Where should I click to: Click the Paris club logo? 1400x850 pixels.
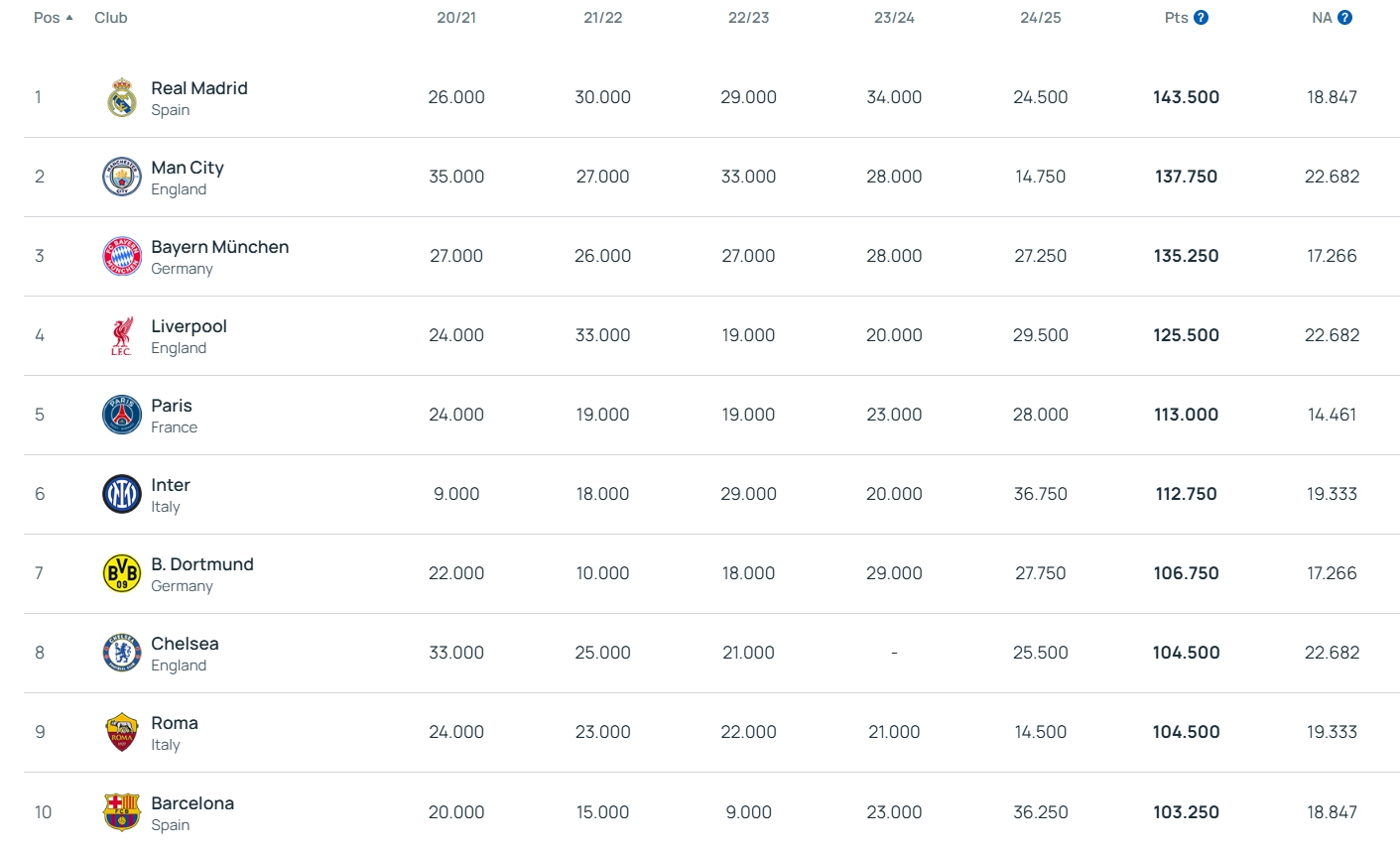122,415
